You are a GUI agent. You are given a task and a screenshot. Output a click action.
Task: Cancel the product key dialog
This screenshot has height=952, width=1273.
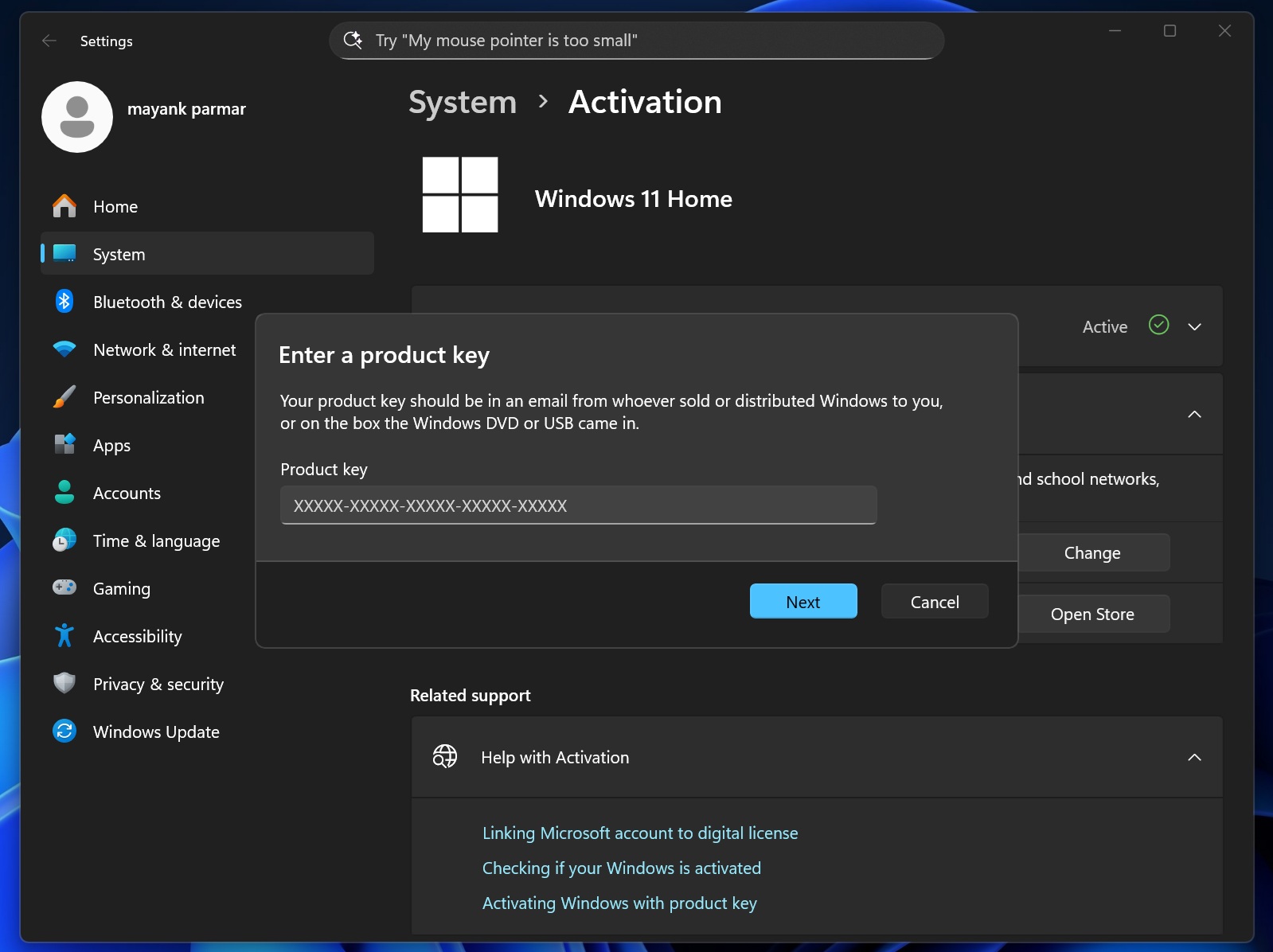(935, 601)
